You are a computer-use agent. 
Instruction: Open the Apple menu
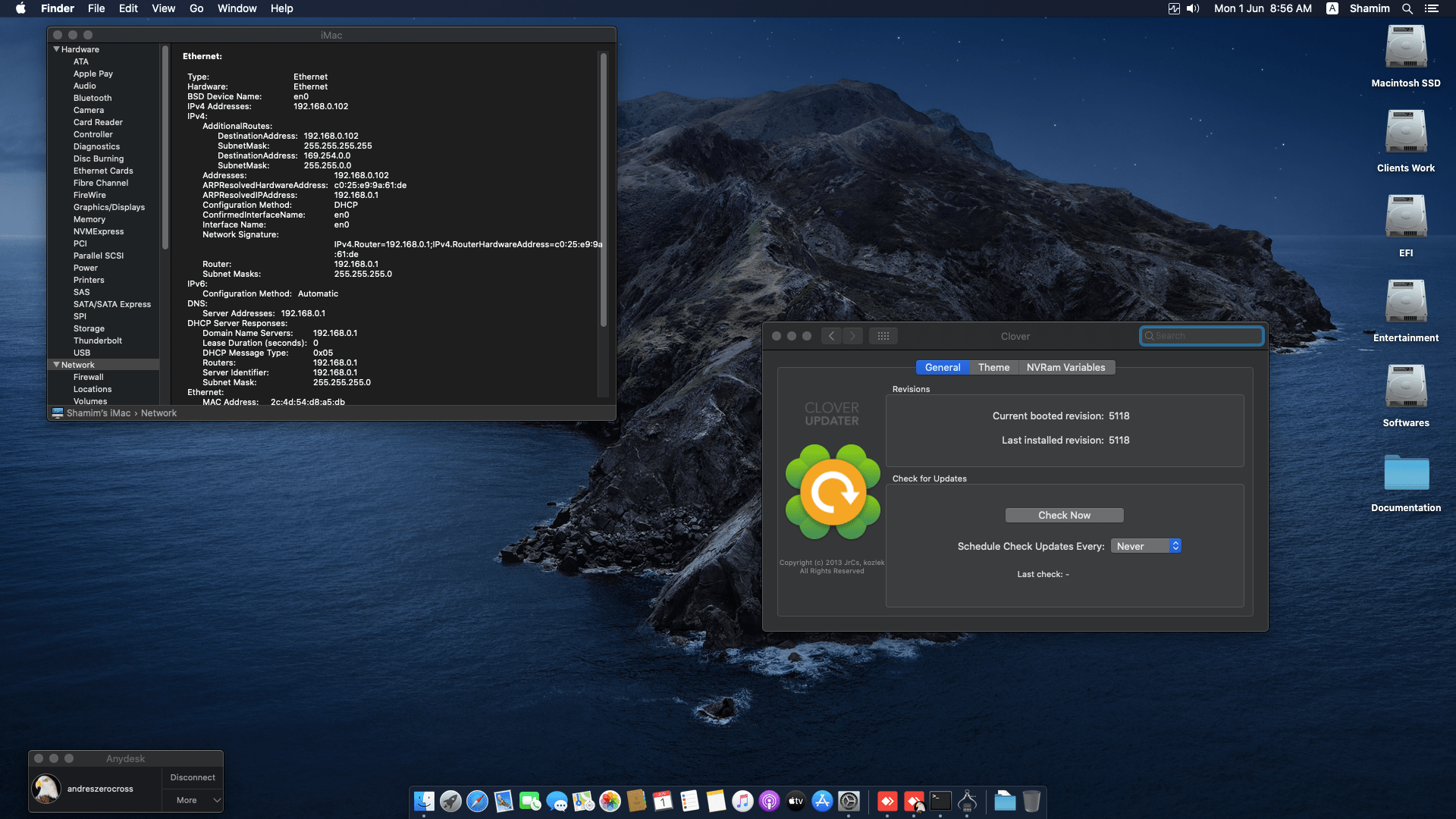click(20, 8)
